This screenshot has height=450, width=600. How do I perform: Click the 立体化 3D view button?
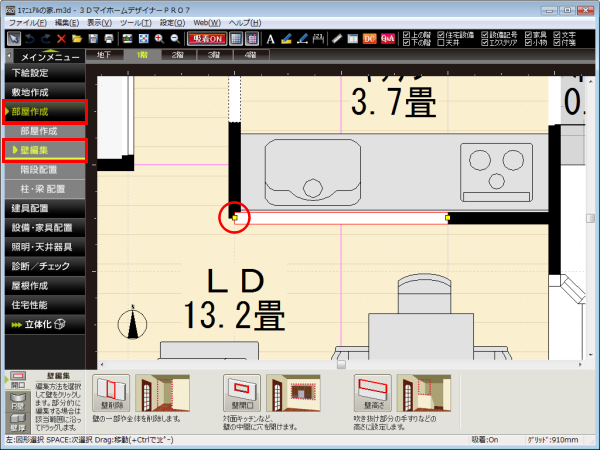(47, 323)
